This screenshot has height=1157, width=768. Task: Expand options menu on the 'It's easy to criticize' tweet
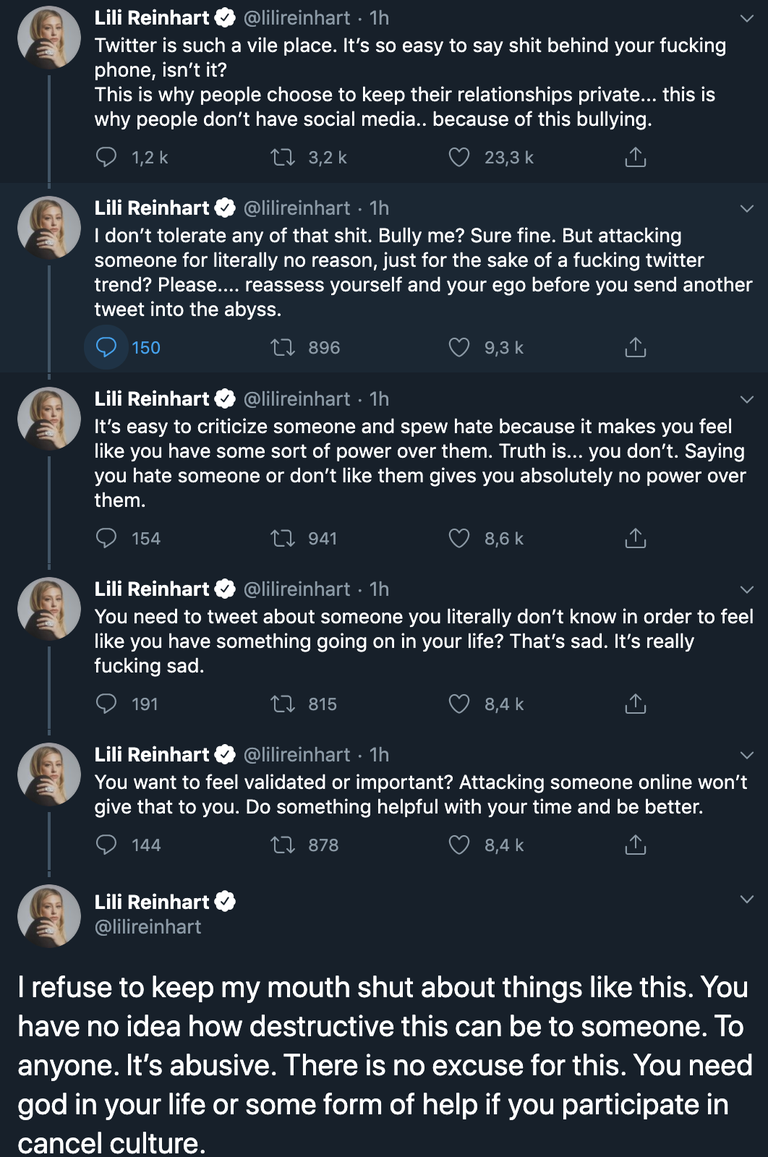tap(746, 399)
